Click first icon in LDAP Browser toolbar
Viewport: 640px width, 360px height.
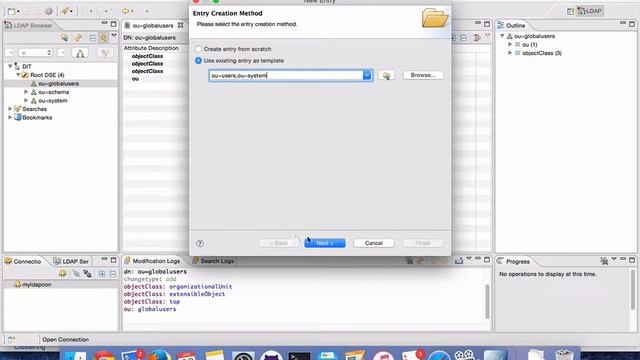click(64, 38)
